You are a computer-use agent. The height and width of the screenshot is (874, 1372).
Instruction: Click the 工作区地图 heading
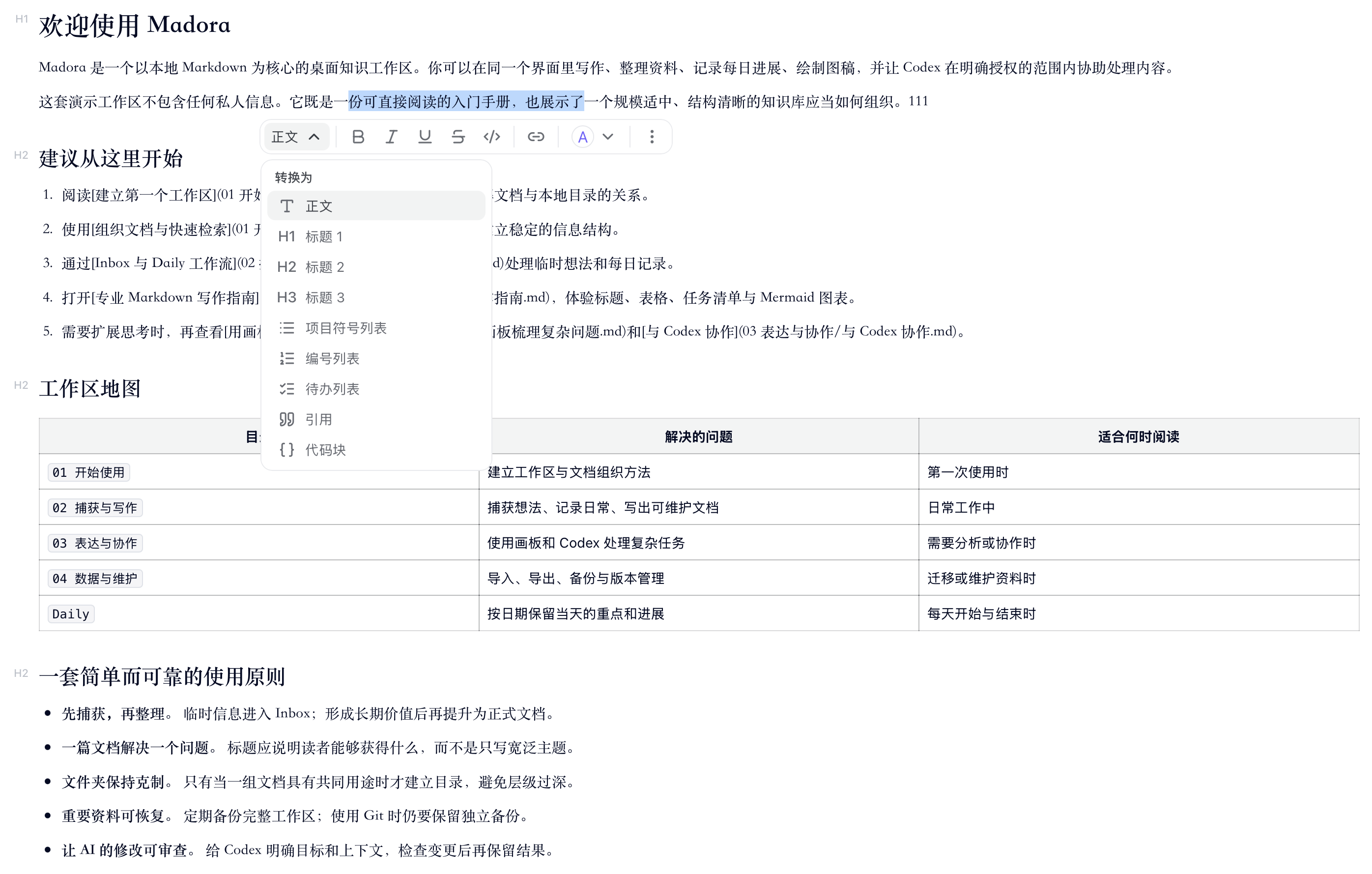(89, 389)
